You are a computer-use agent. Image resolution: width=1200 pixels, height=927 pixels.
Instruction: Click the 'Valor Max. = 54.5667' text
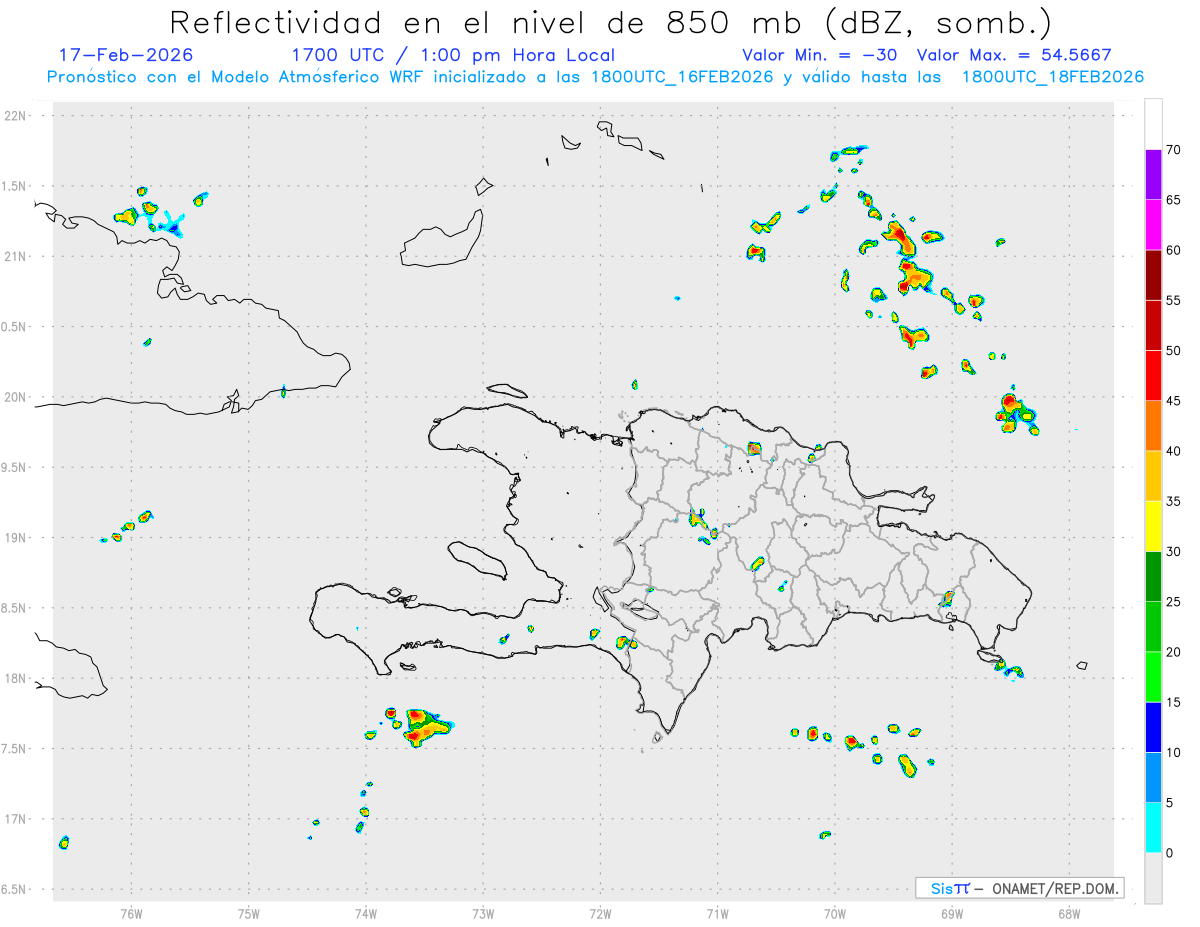1014,55
